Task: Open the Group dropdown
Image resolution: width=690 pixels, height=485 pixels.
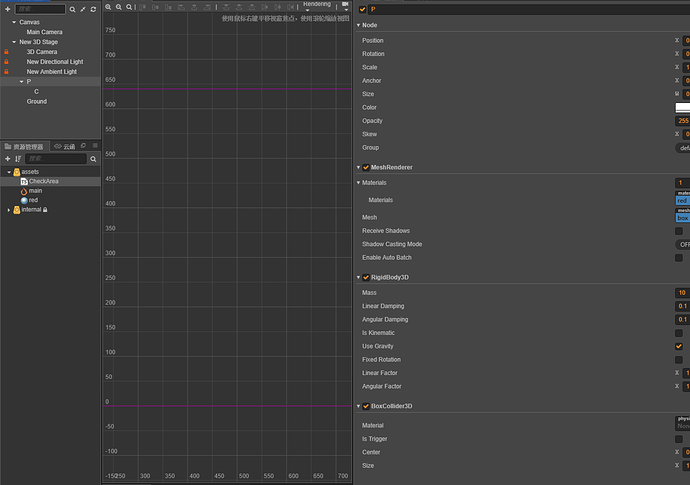Action: tap(683, 148)
